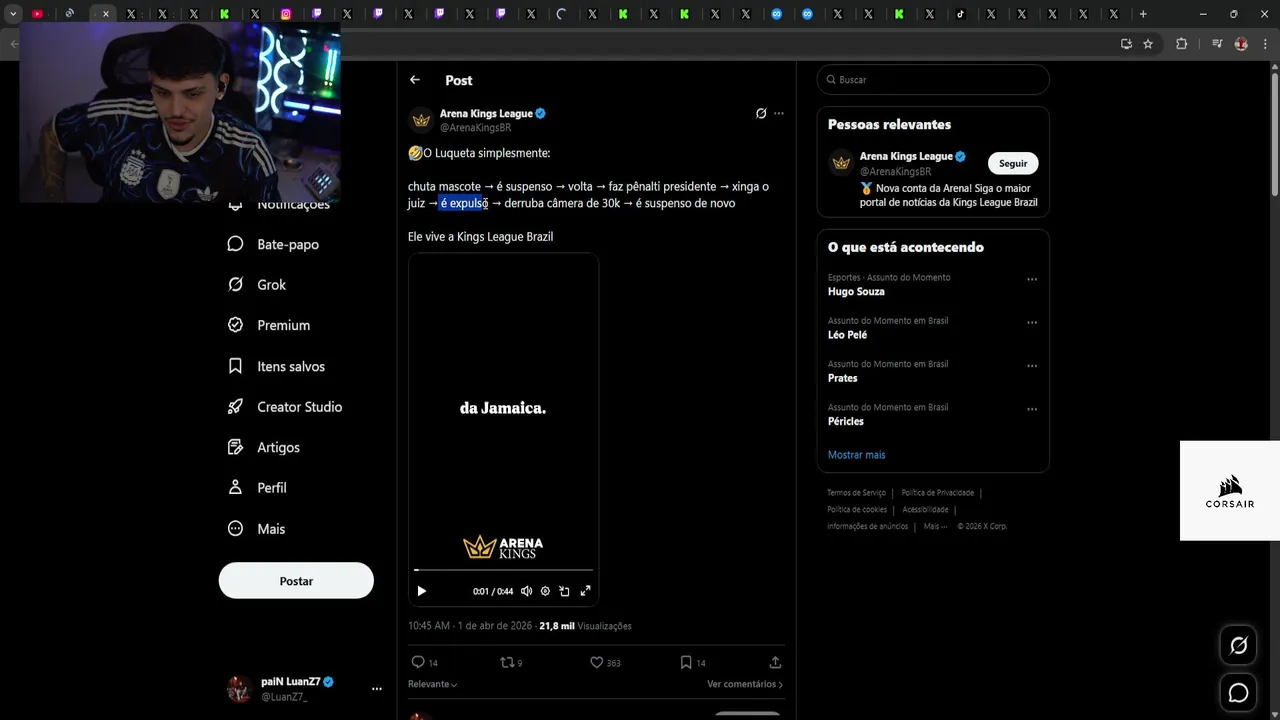This screenshot has width=1280, height=720.
Task: Open Chrome extensions puzzle icon
Action: (x=1181, y=44)
